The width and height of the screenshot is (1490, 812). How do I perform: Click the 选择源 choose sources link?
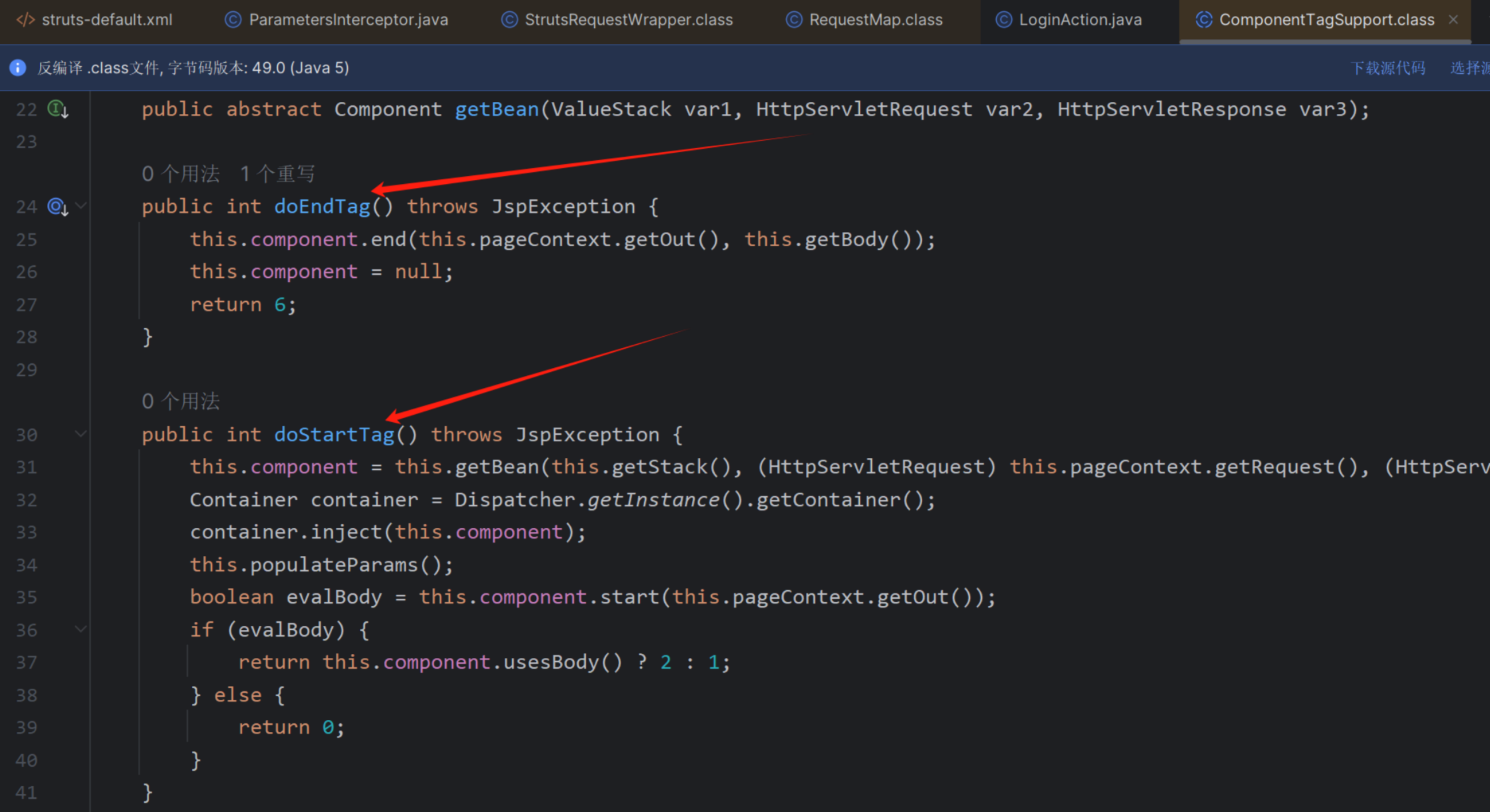click(x=1469, y=68)
